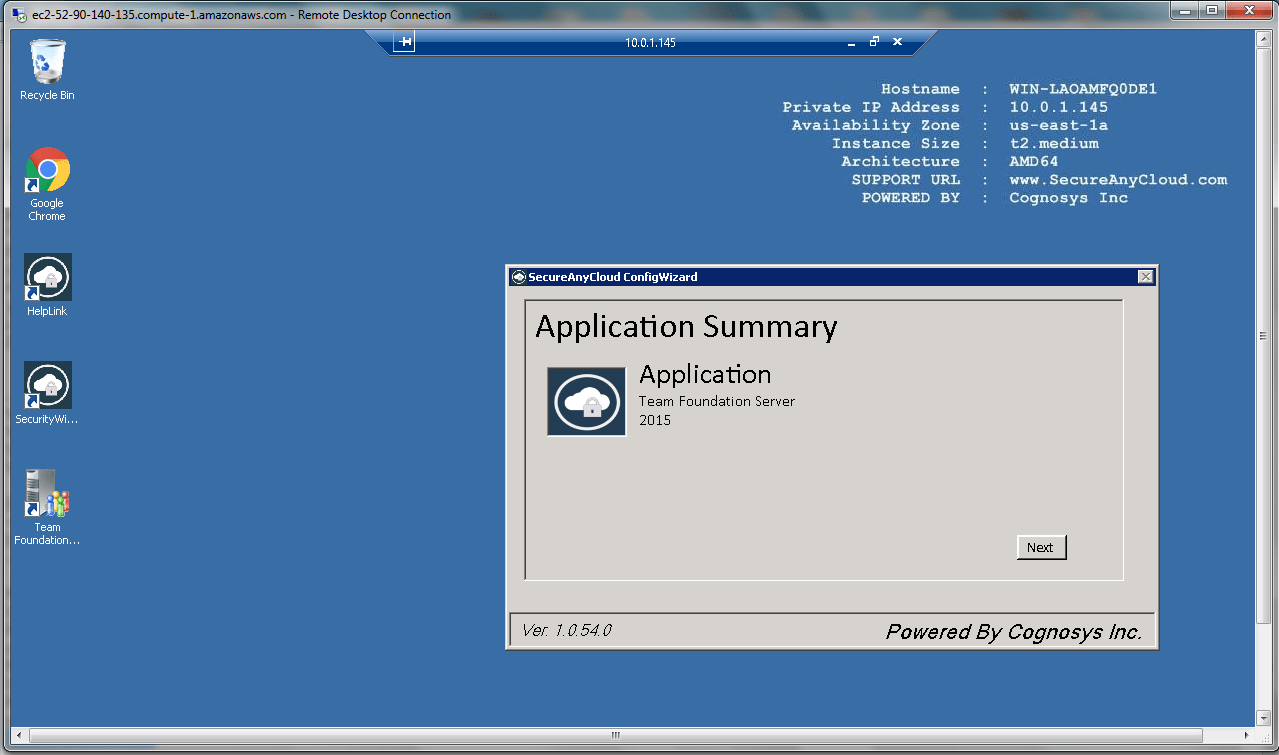Click the Remote Desktop Connection title icon
This screenshot has width=1279, height=755.
click(x=18, y=15)
